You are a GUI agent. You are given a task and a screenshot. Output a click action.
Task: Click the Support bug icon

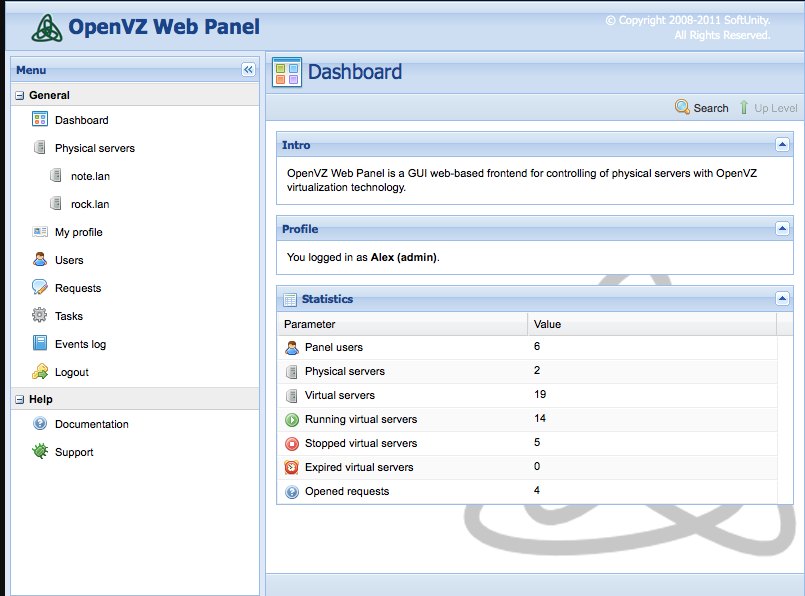click(x=40, y=451)
